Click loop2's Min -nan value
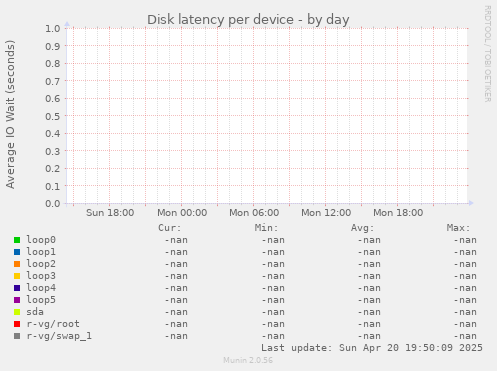This screenshot has width=497, height=371. (x=273, y=264)
